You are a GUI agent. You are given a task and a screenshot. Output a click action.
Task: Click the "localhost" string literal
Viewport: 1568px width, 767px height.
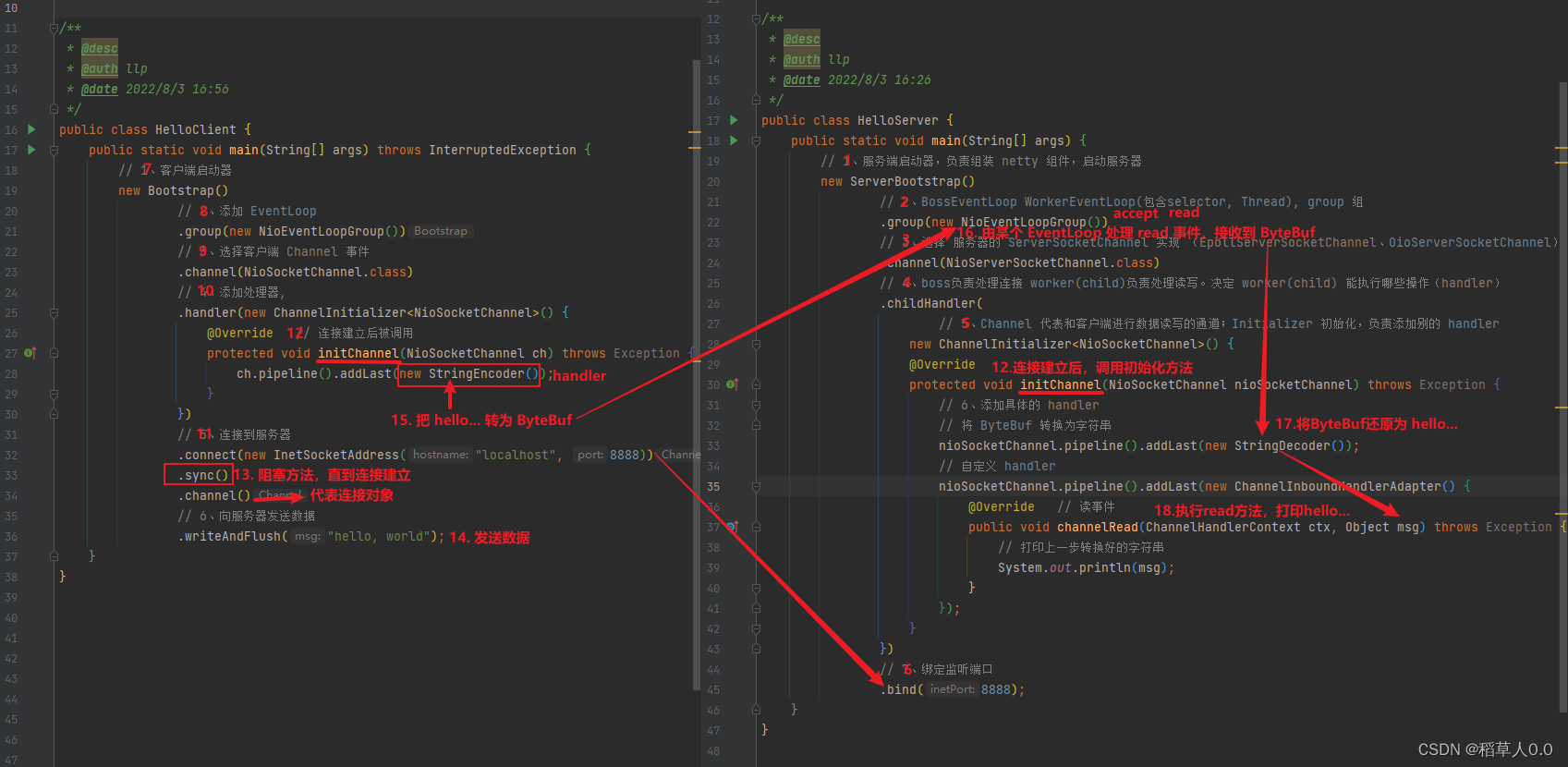coord(516,455)
